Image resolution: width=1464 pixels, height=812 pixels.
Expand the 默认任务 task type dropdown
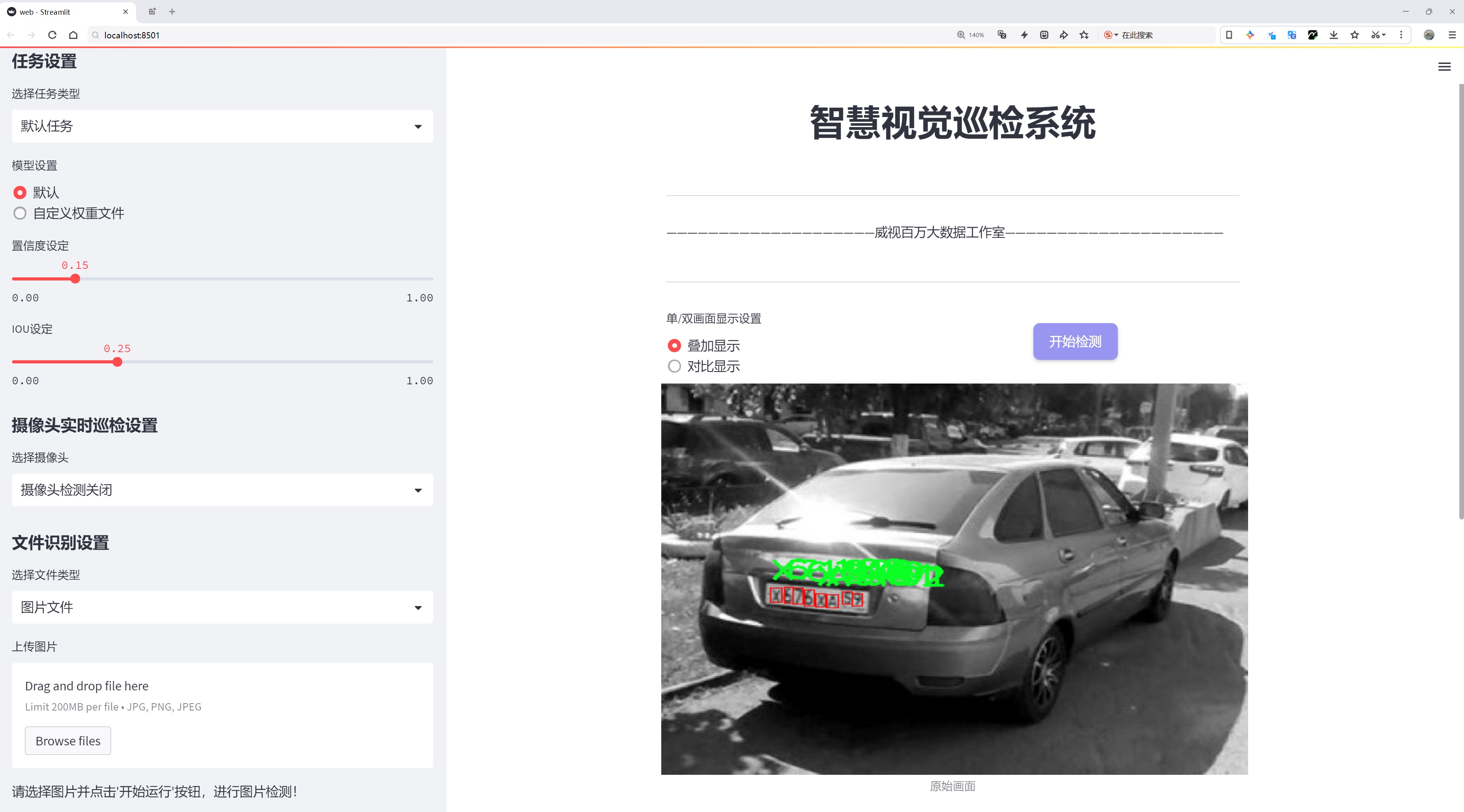pyautogui.click(x=222, y=126)
